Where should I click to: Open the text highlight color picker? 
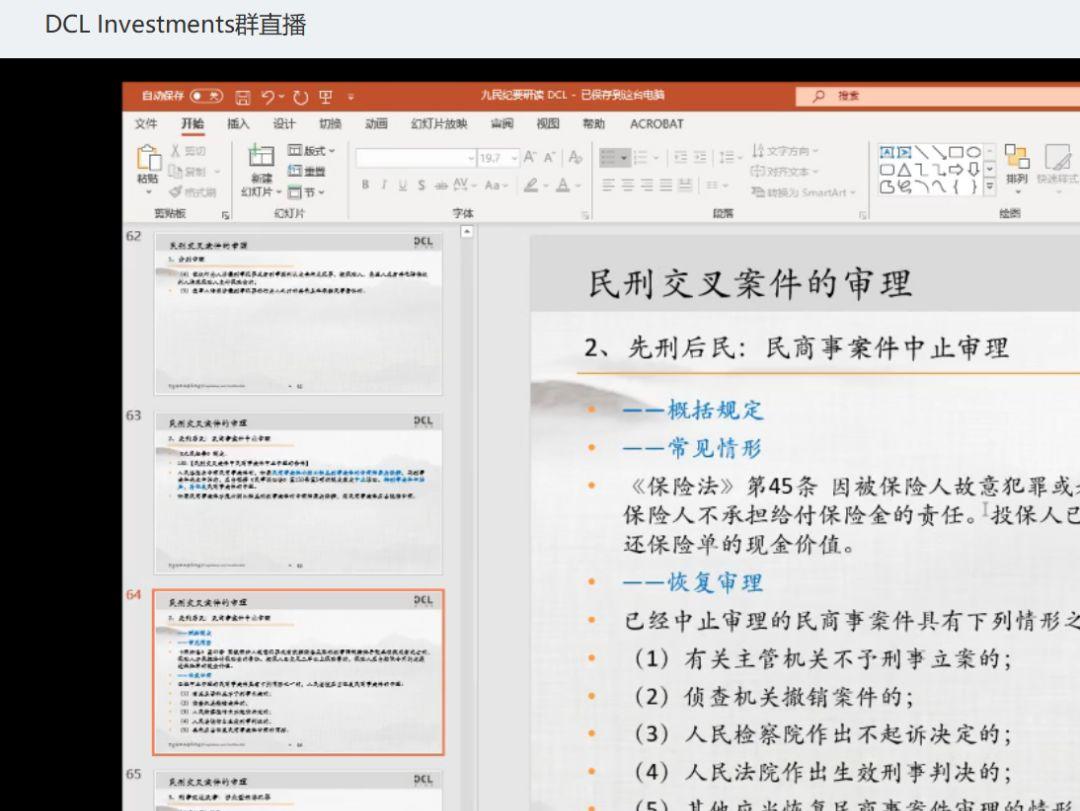coord(535,185)
